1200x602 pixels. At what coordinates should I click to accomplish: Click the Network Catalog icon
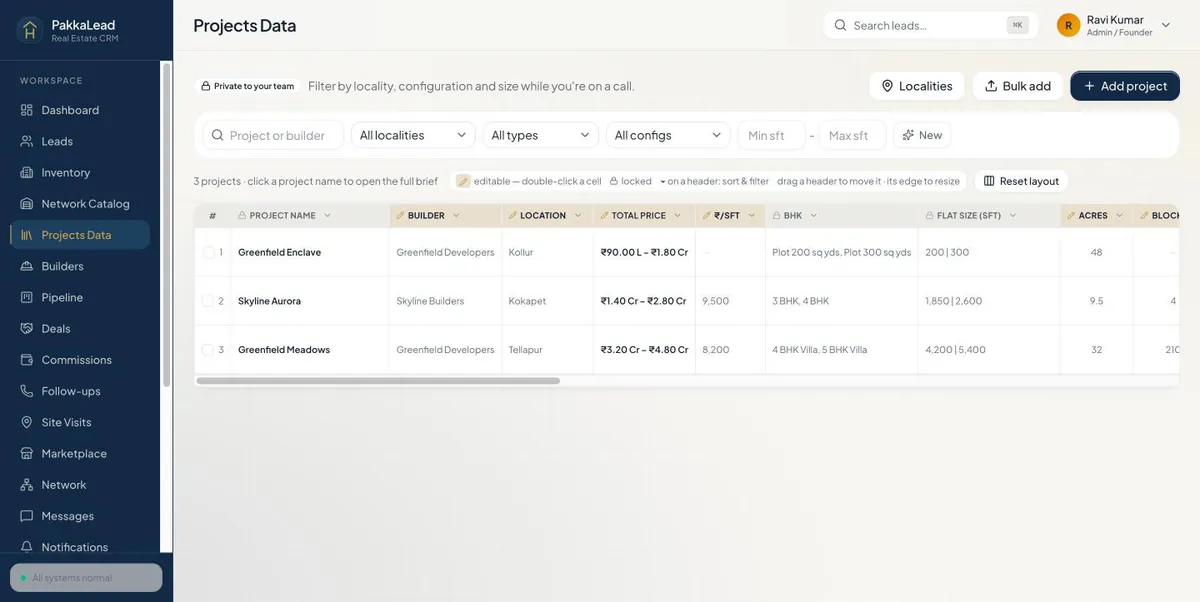click(x=27, y=203)
